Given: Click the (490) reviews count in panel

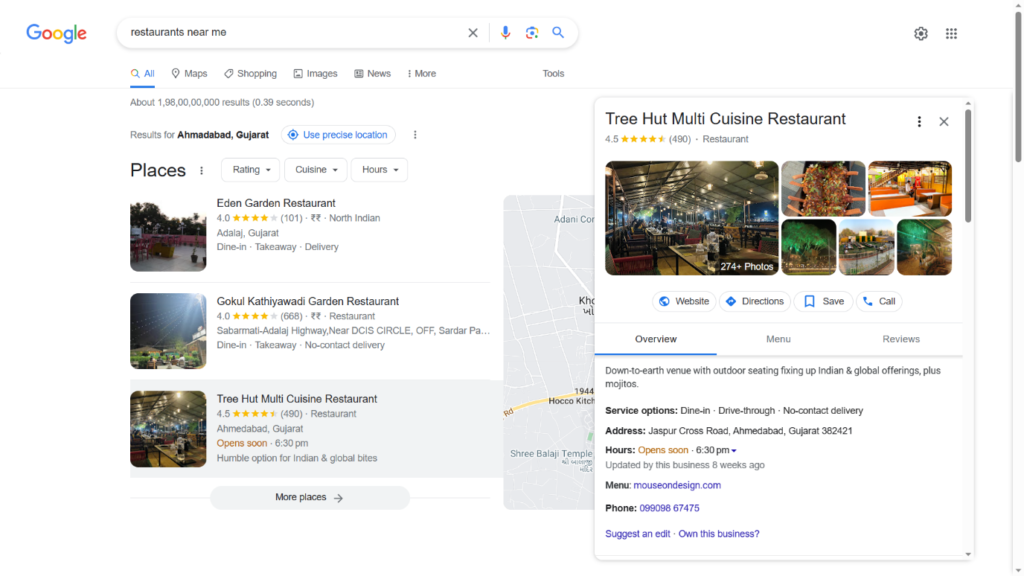Looking at the screenshot, I should [679, 139].
